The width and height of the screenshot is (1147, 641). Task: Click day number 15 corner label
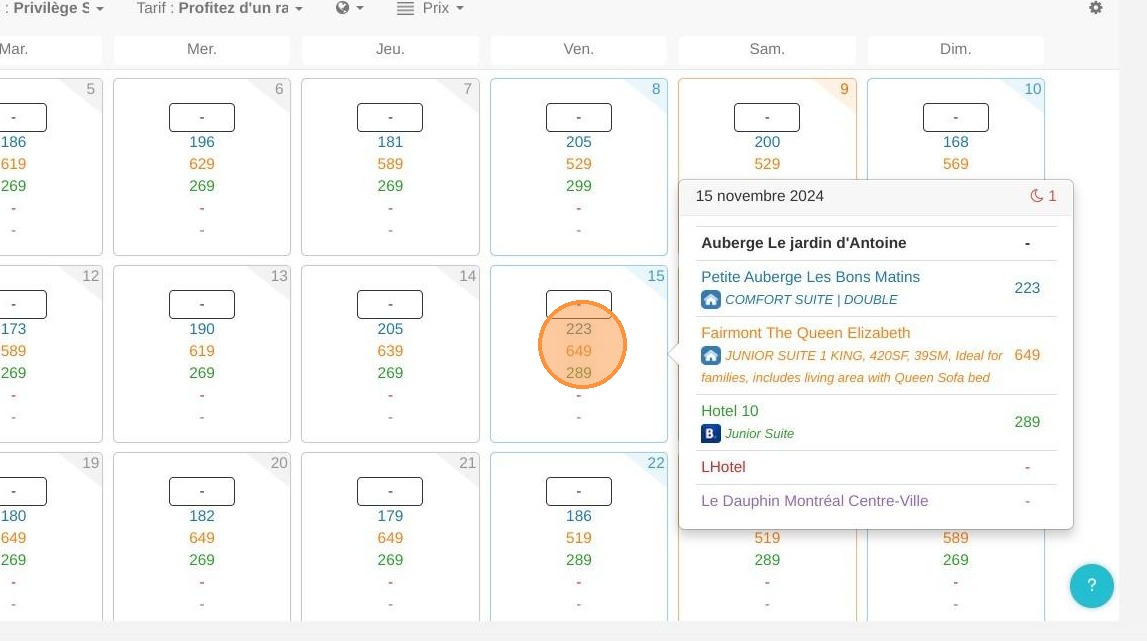[655, 276]
